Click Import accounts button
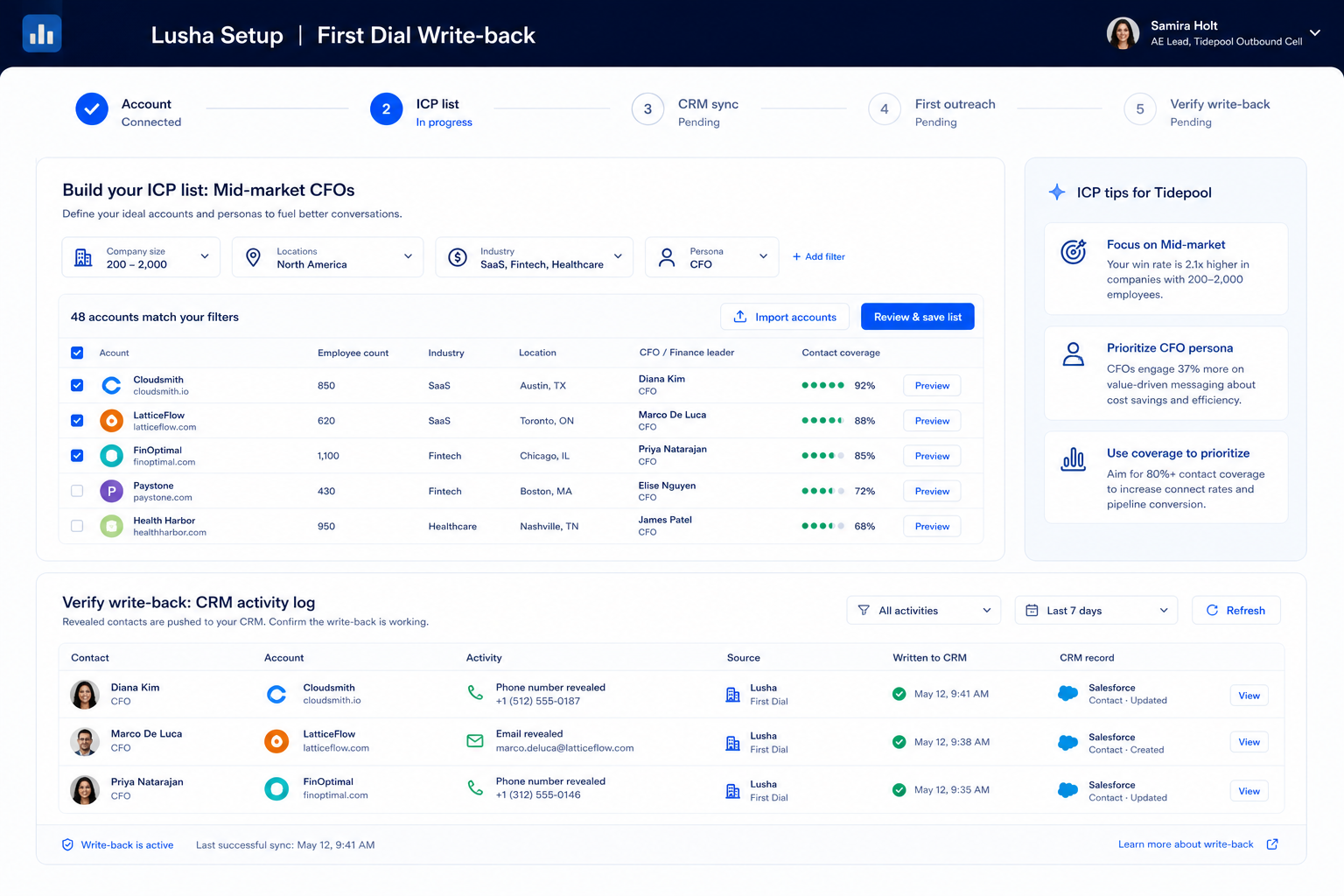Screen dimensions: 1344x896 click(x=786, y=317)
